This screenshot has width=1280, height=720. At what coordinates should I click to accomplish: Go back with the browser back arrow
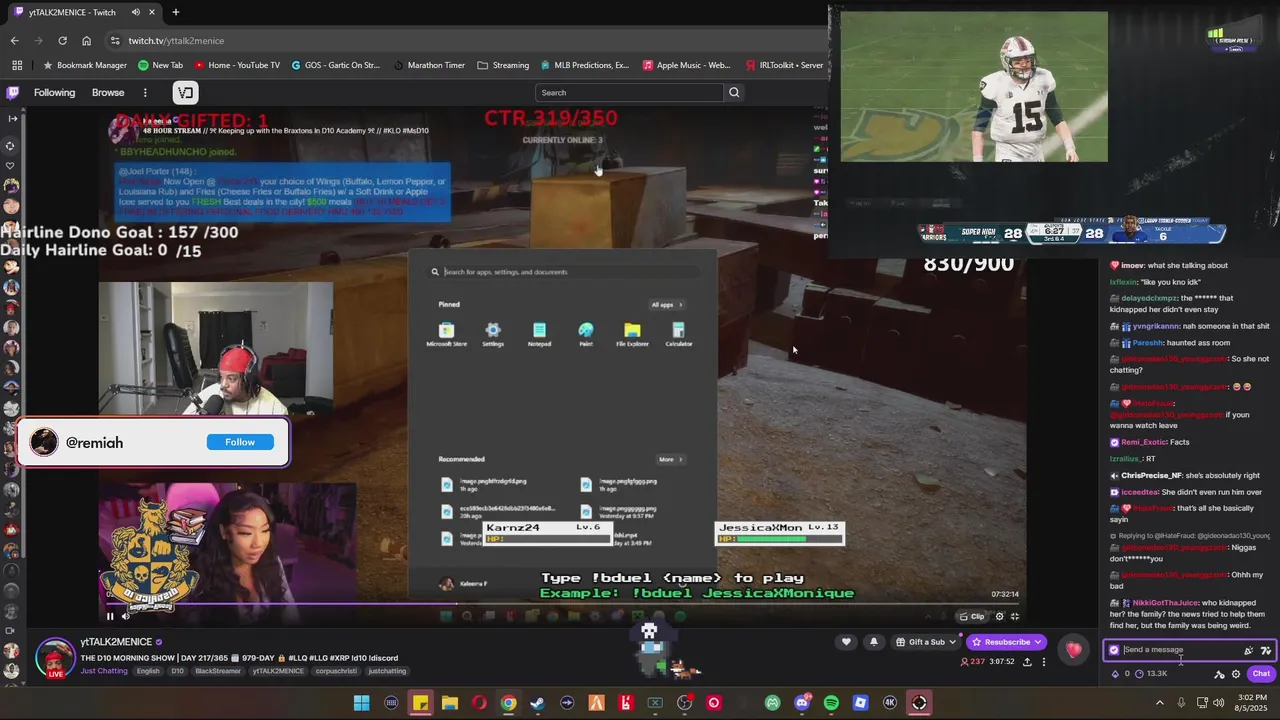(x=14, y=41)
